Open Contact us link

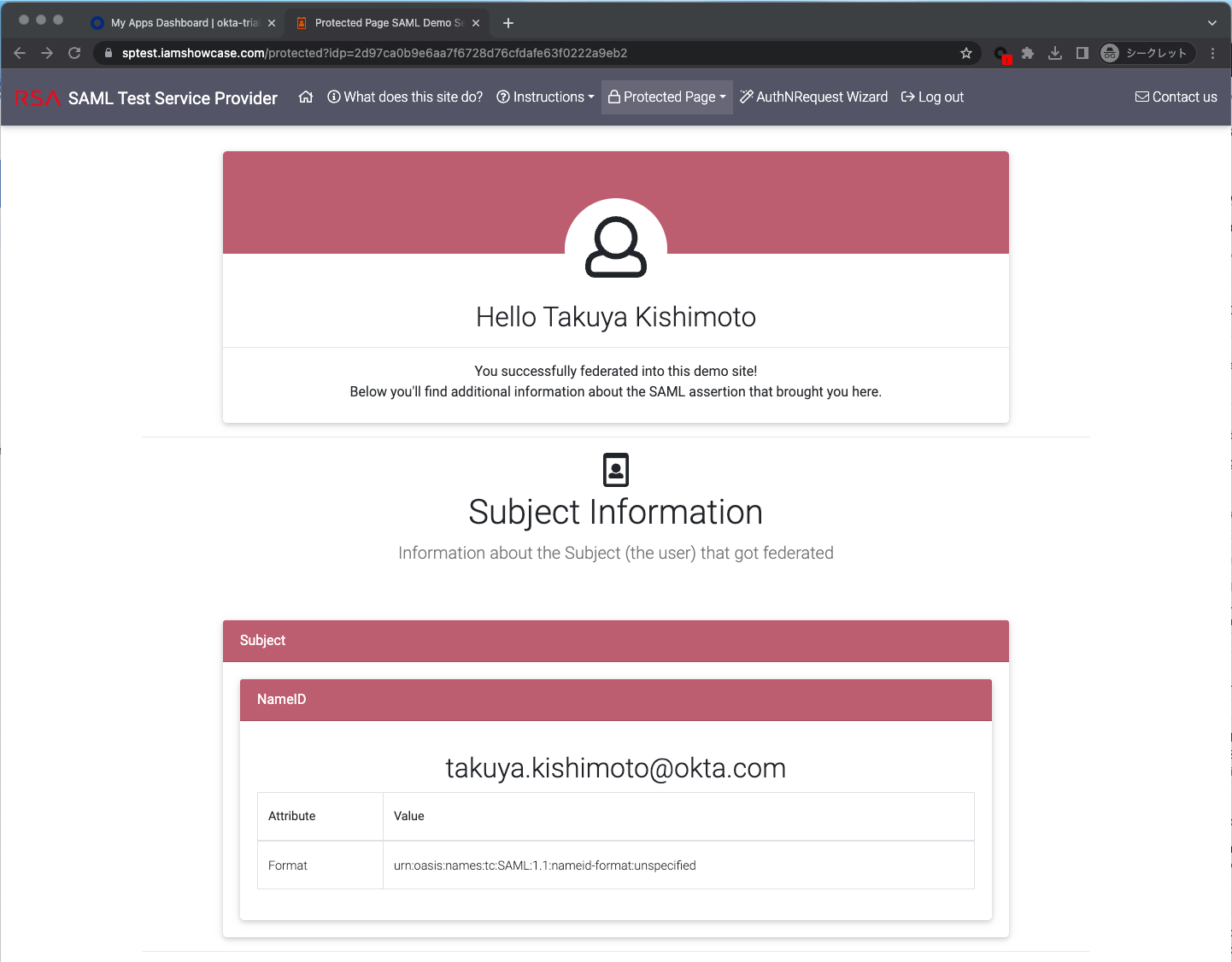tap(1176, 97)
